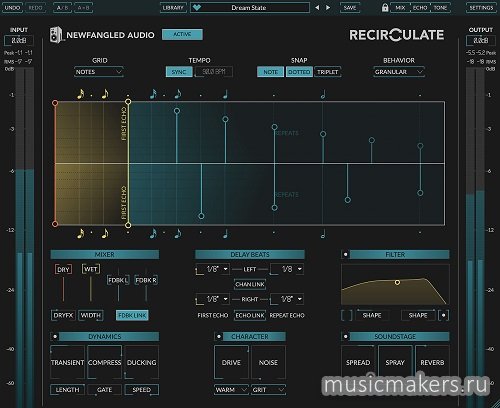Click the REVERB soundstage pad
Viewport: 500px width, 408px height.
coord(432,362)
